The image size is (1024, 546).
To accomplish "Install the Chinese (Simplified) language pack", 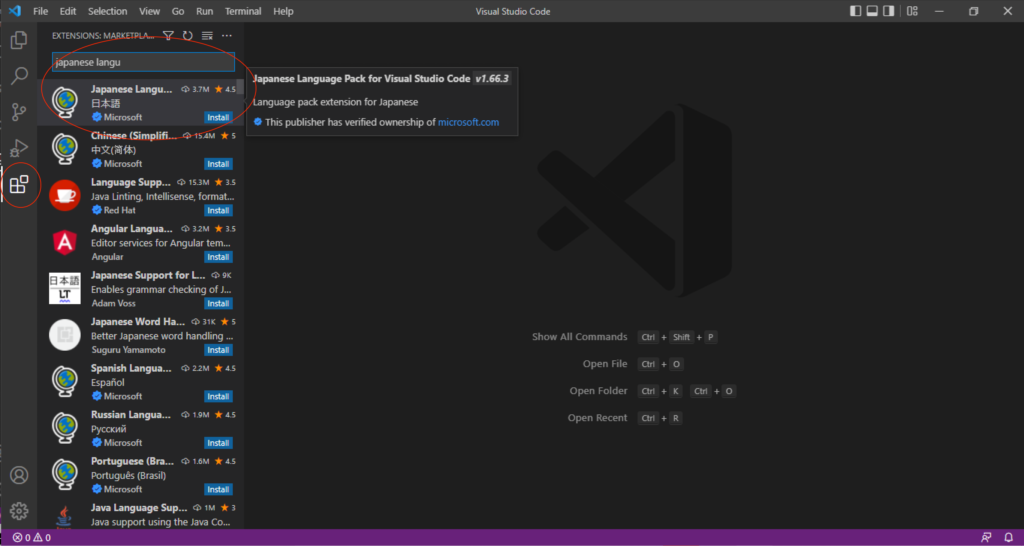I will [218, 164].
